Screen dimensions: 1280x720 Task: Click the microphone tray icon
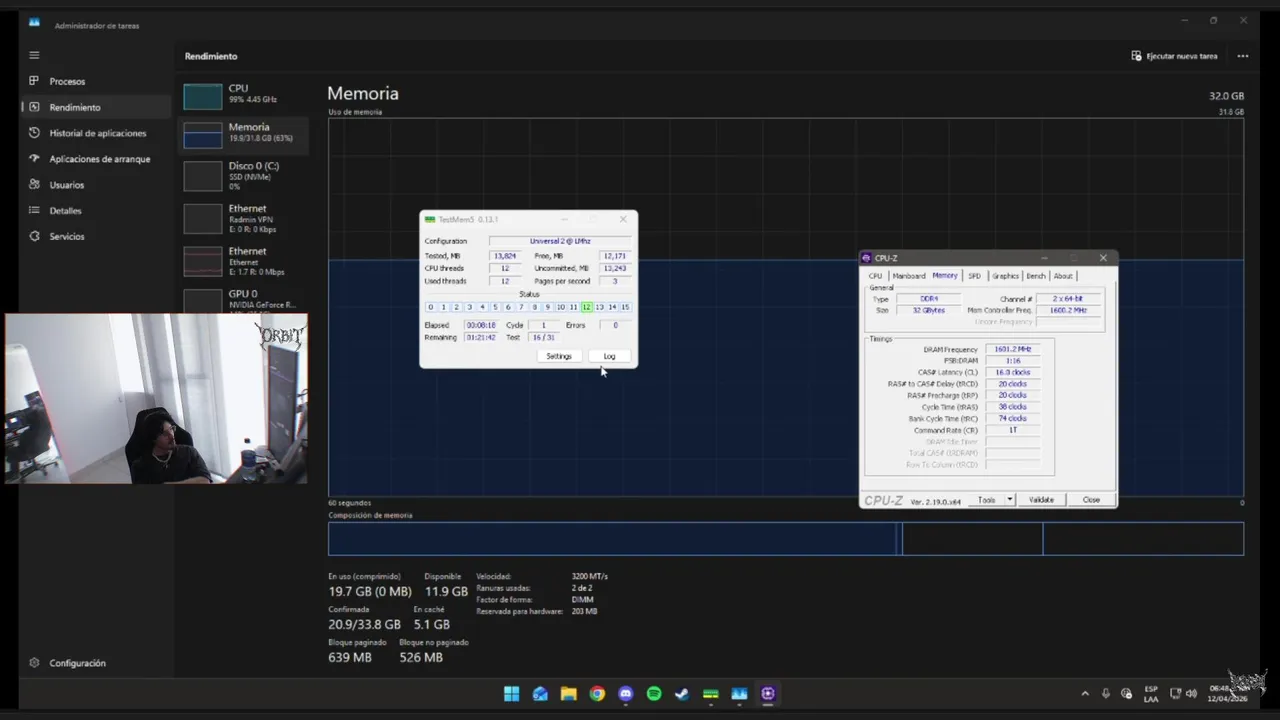[1106, 694]
